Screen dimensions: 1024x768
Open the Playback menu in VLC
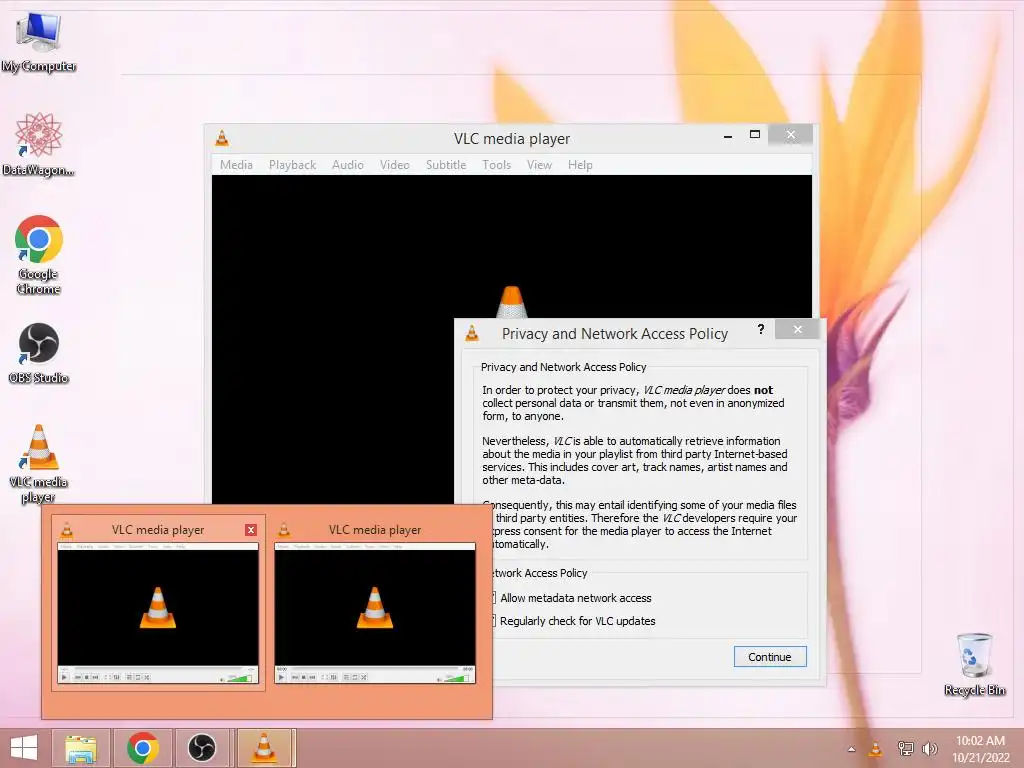292,165
